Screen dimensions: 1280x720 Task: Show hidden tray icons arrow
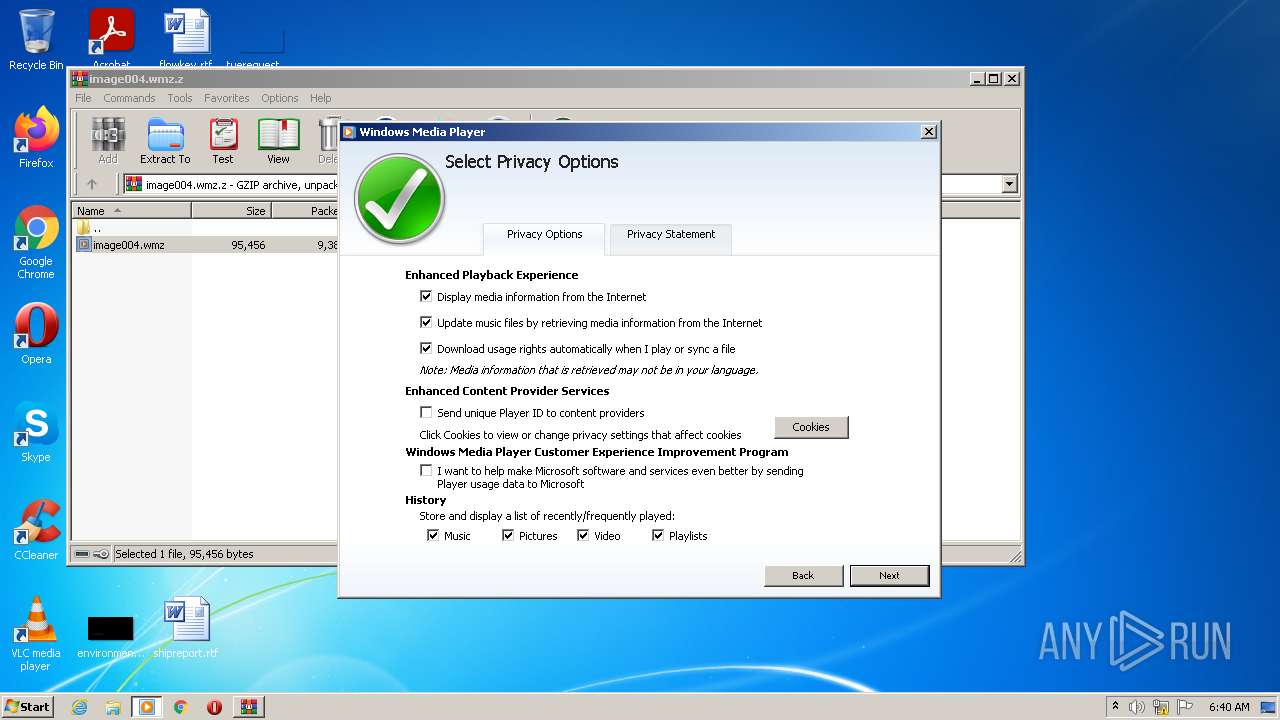click(1115, 707)
